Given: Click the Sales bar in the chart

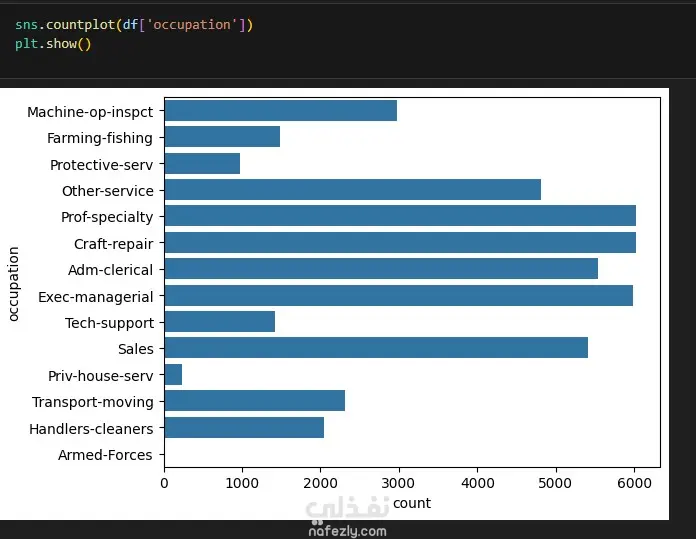Looking at the screenshot, I should tap(376, 348).
